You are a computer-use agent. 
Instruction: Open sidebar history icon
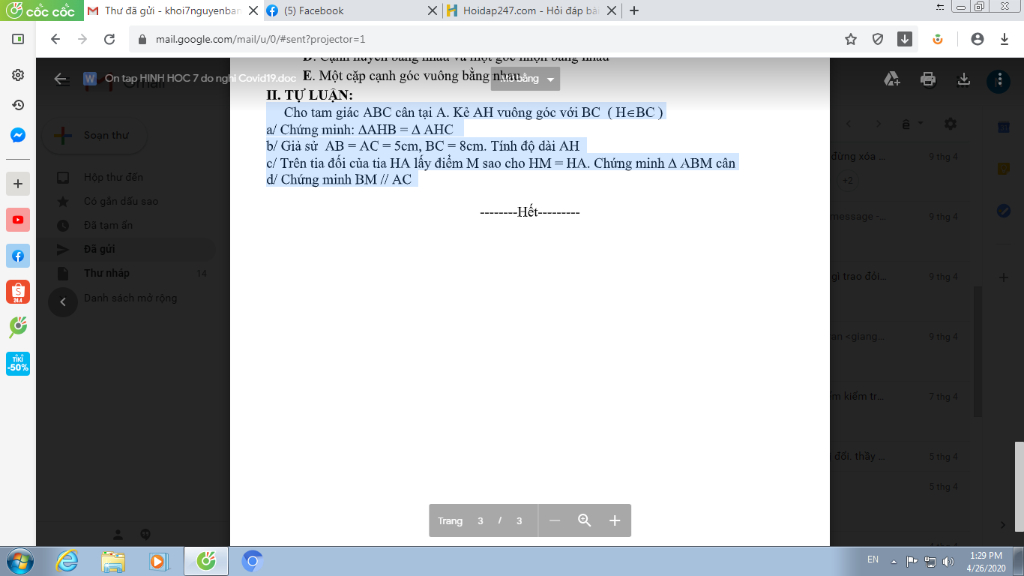point(18,104)
